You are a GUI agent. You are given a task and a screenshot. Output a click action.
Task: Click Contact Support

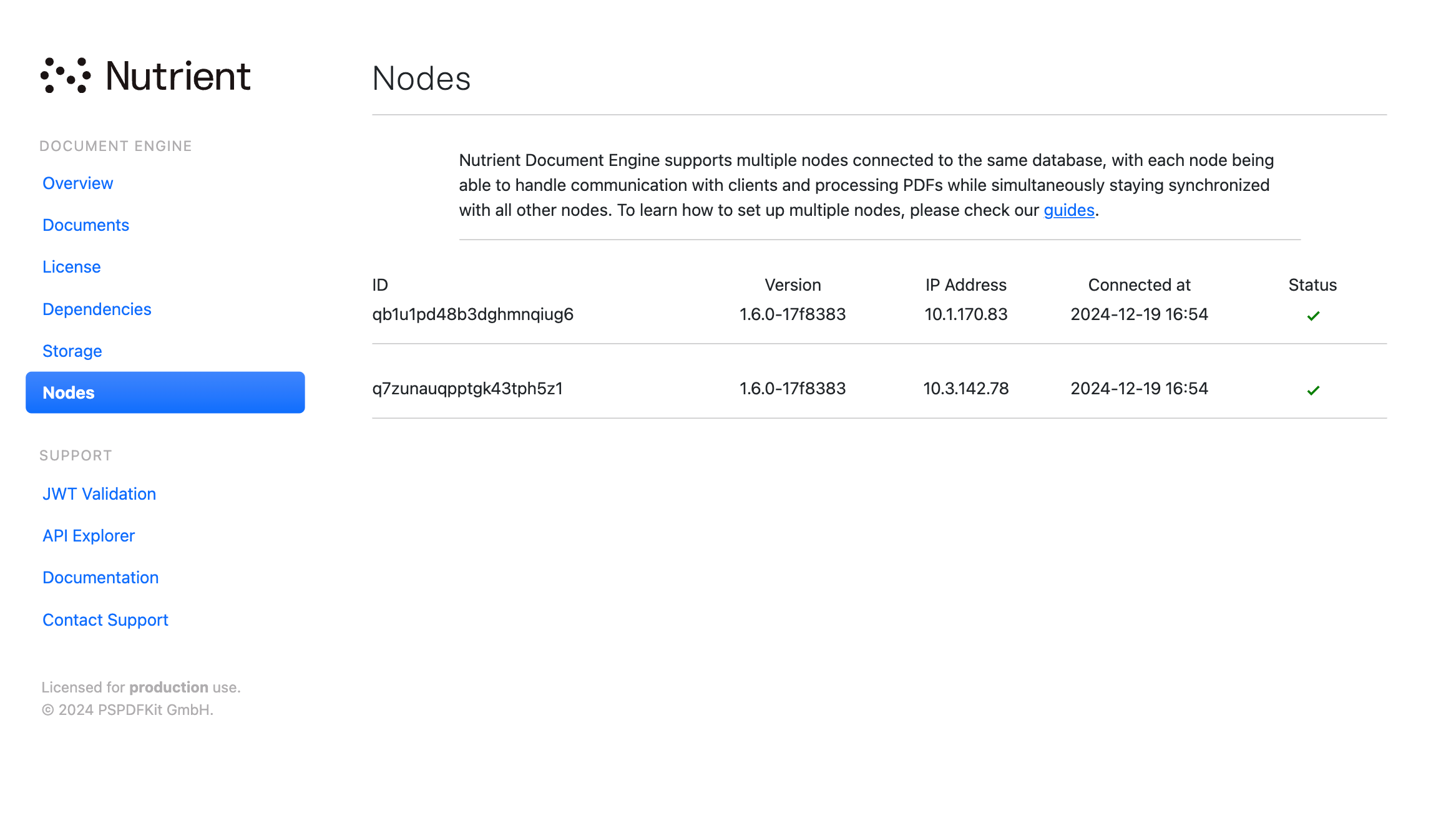[x=105, y=619]
